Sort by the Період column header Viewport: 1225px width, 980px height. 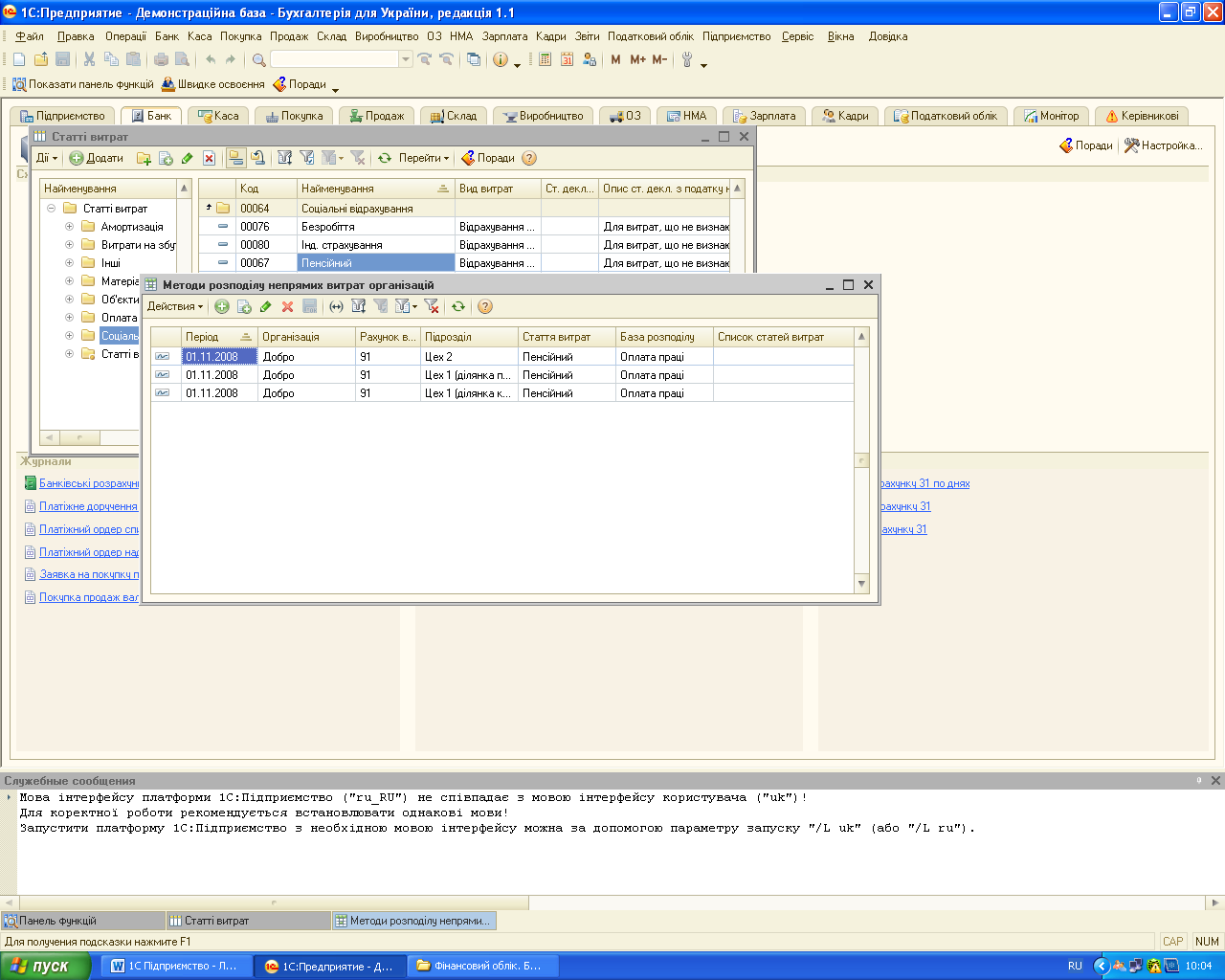219,337
